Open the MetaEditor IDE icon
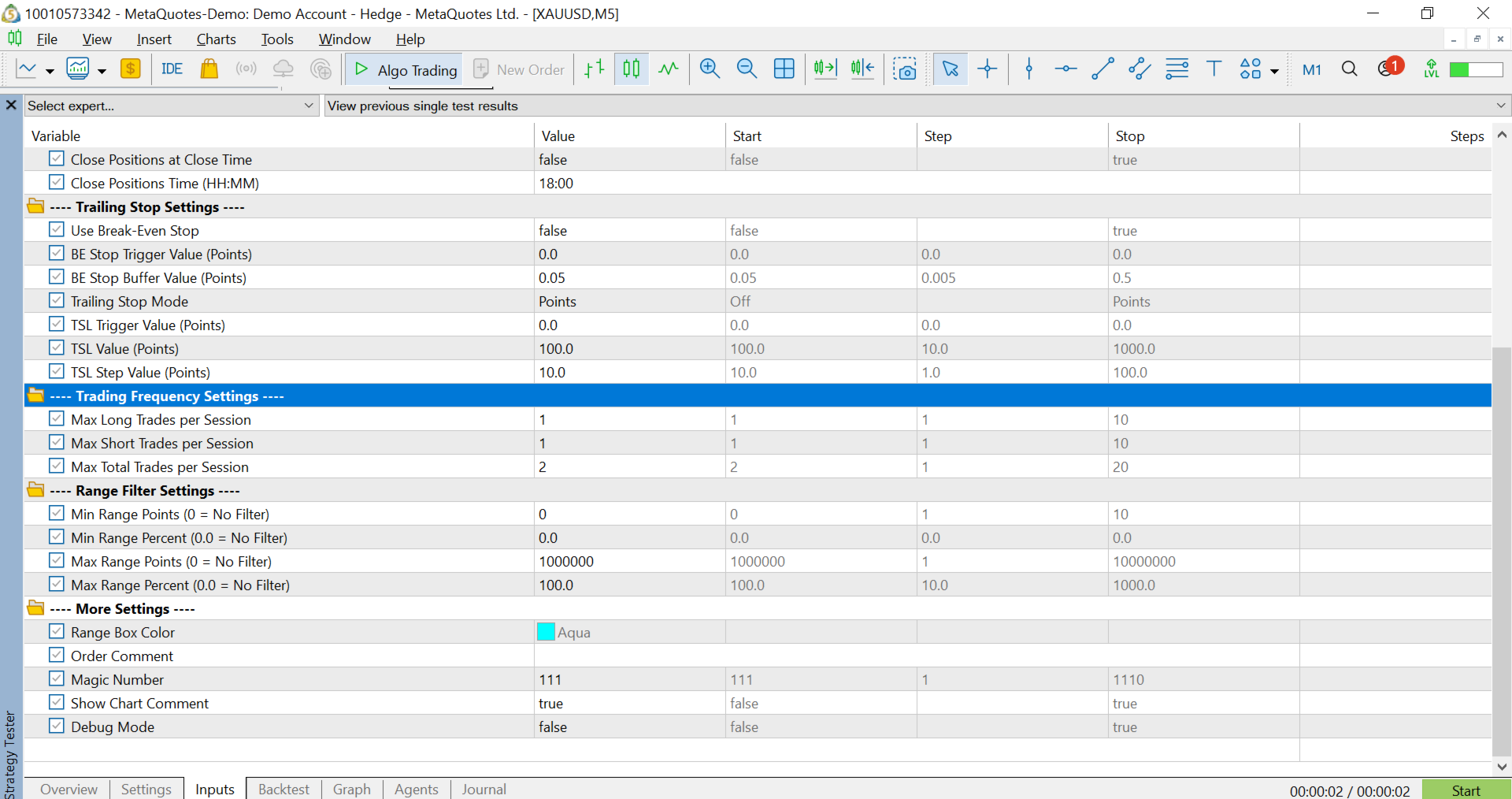Viewport: 1512px width, 799px height. pos(172,69)
